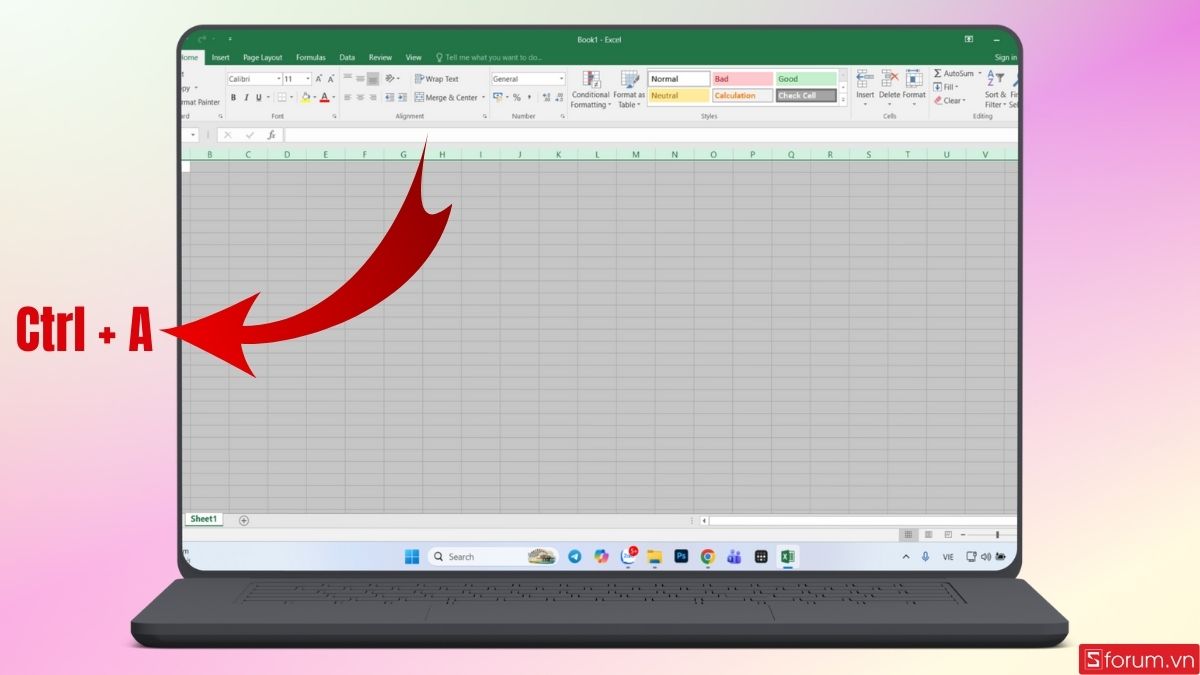Toggle bold formatting in the Font group
The image size is (1200, 675).
point(233,97)
